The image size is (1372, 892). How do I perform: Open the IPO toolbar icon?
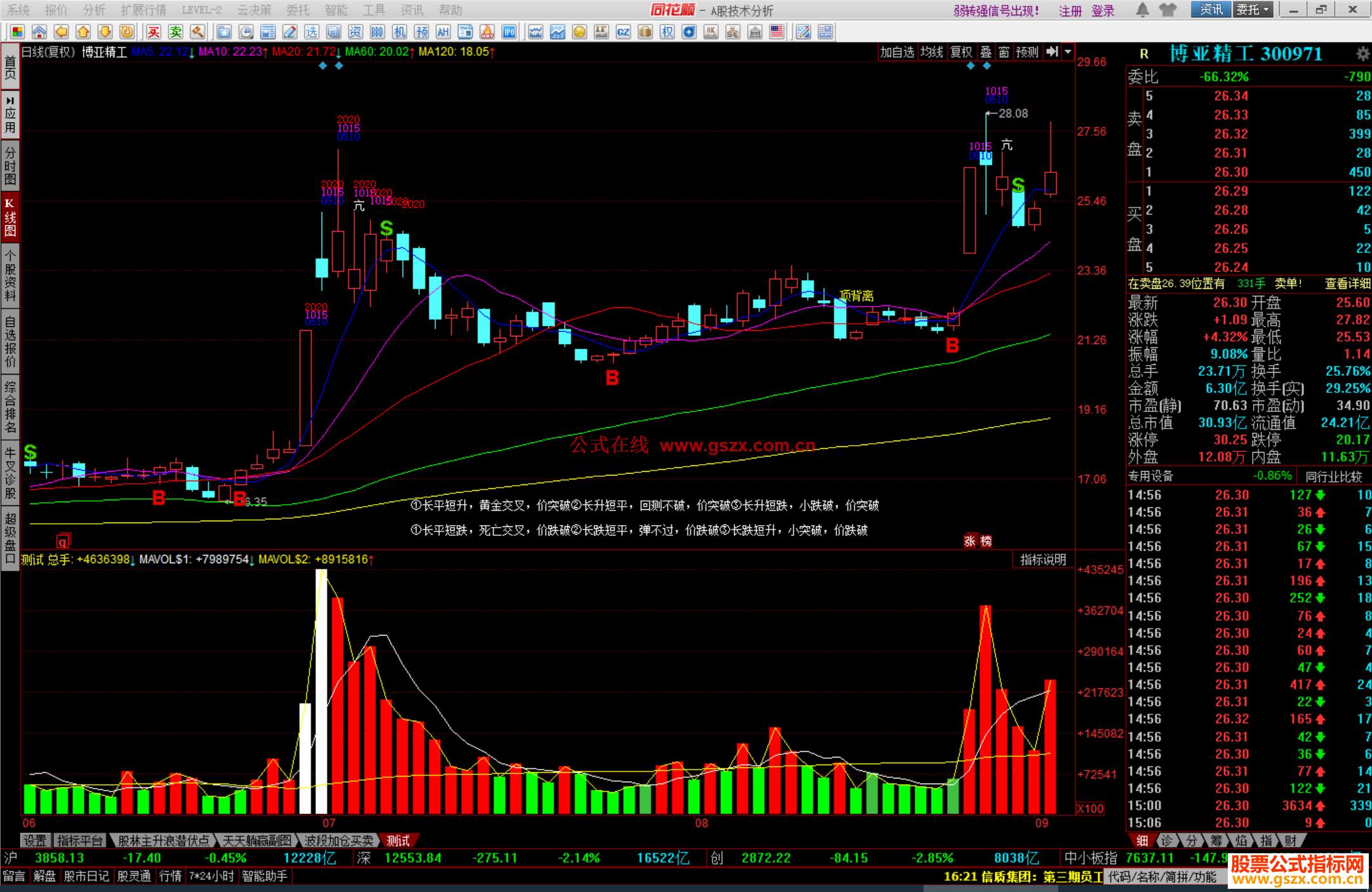point(509,32)
